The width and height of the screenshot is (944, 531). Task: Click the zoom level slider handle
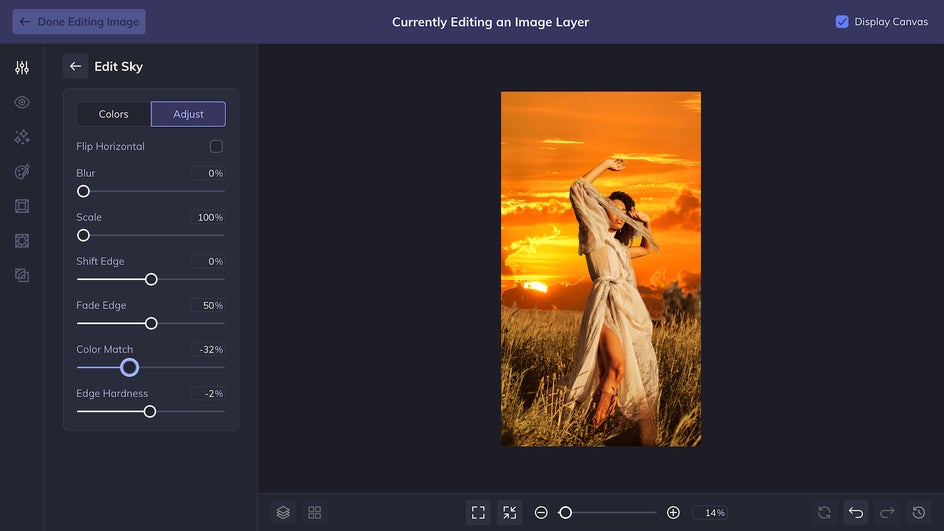[565, 512]
